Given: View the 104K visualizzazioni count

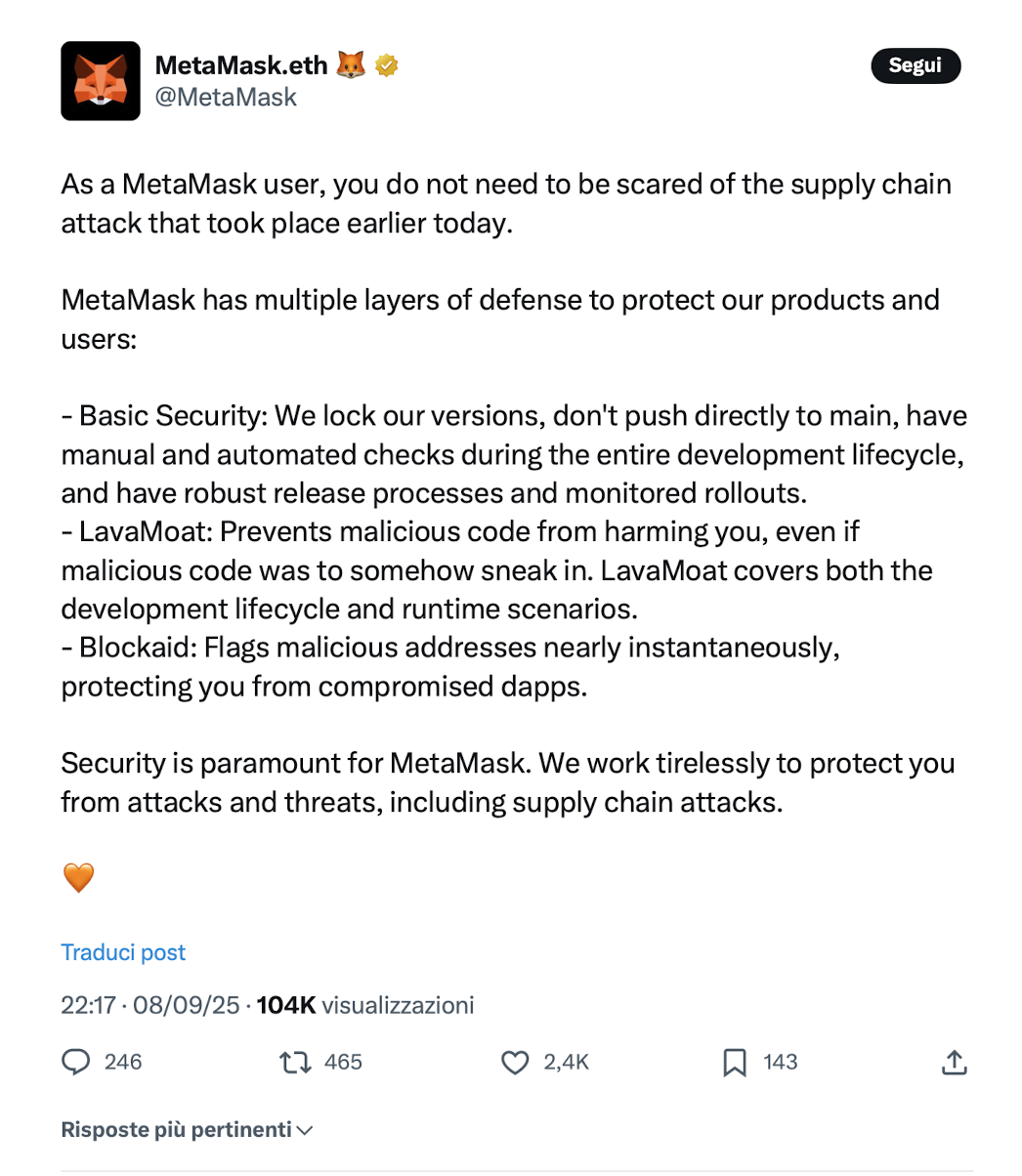Looking at the screenshot, I should click(x=365, y=1005).
